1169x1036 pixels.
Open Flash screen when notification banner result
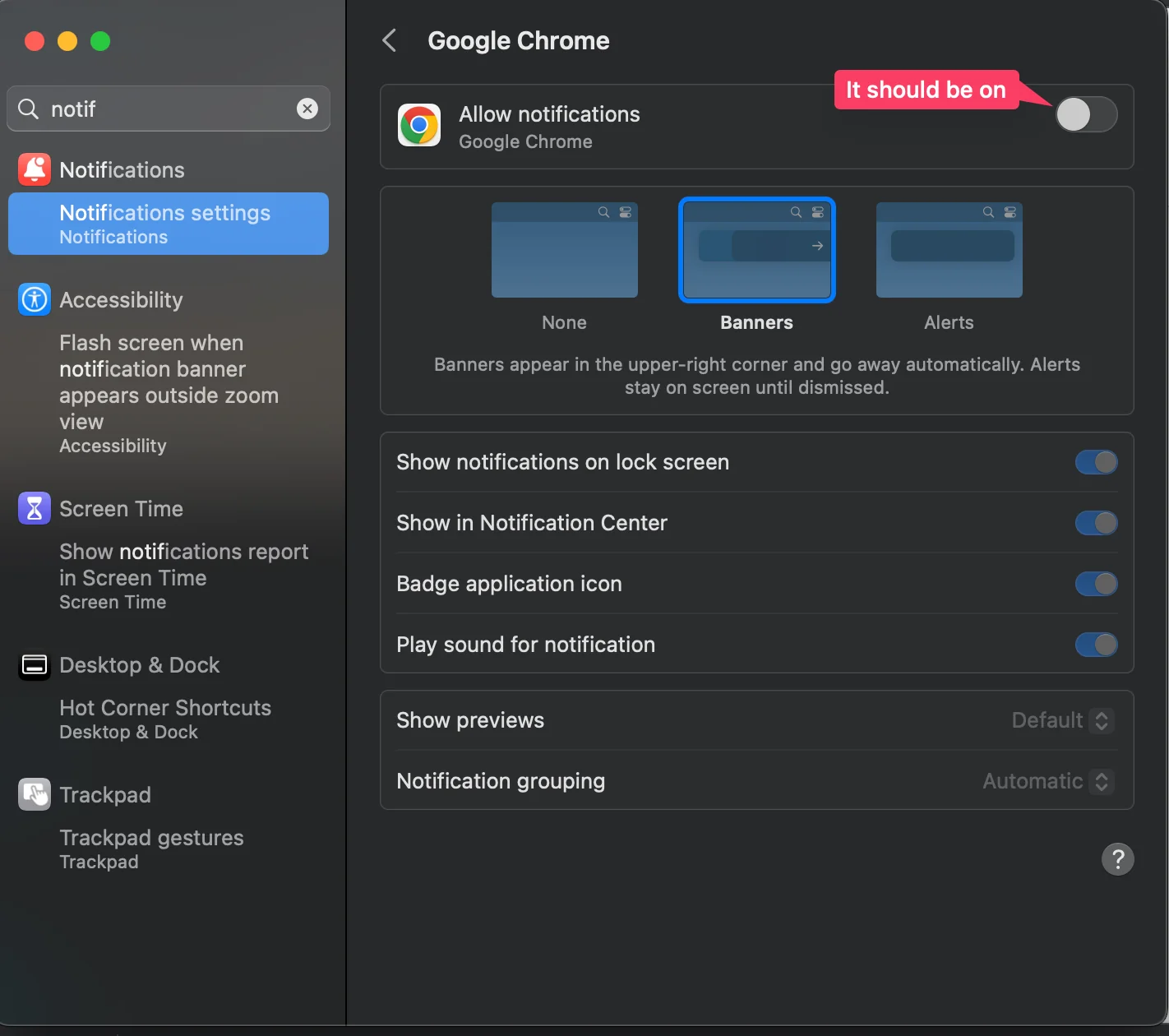(x=169, y=393)
